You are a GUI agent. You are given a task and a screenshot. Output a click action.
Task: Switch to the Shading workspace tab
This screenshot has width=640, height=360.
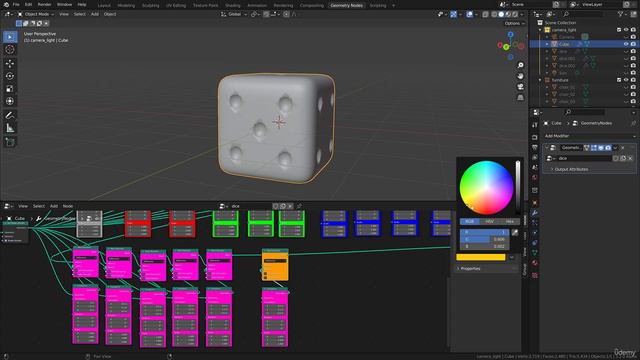pyautogui.click(x=233, y=5)
